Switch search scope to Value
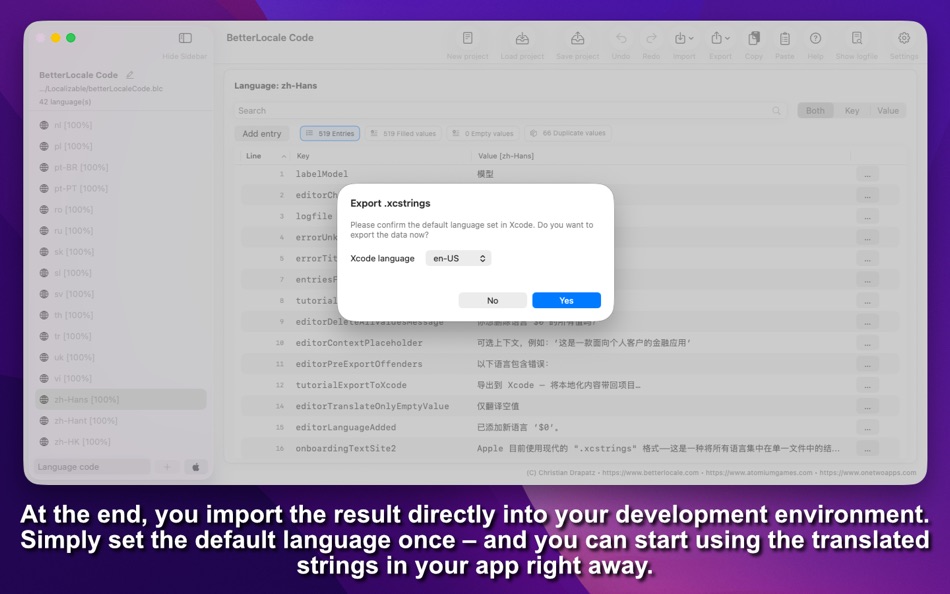The width and height of the screenshot is (950, 594). tap(887, 110)
